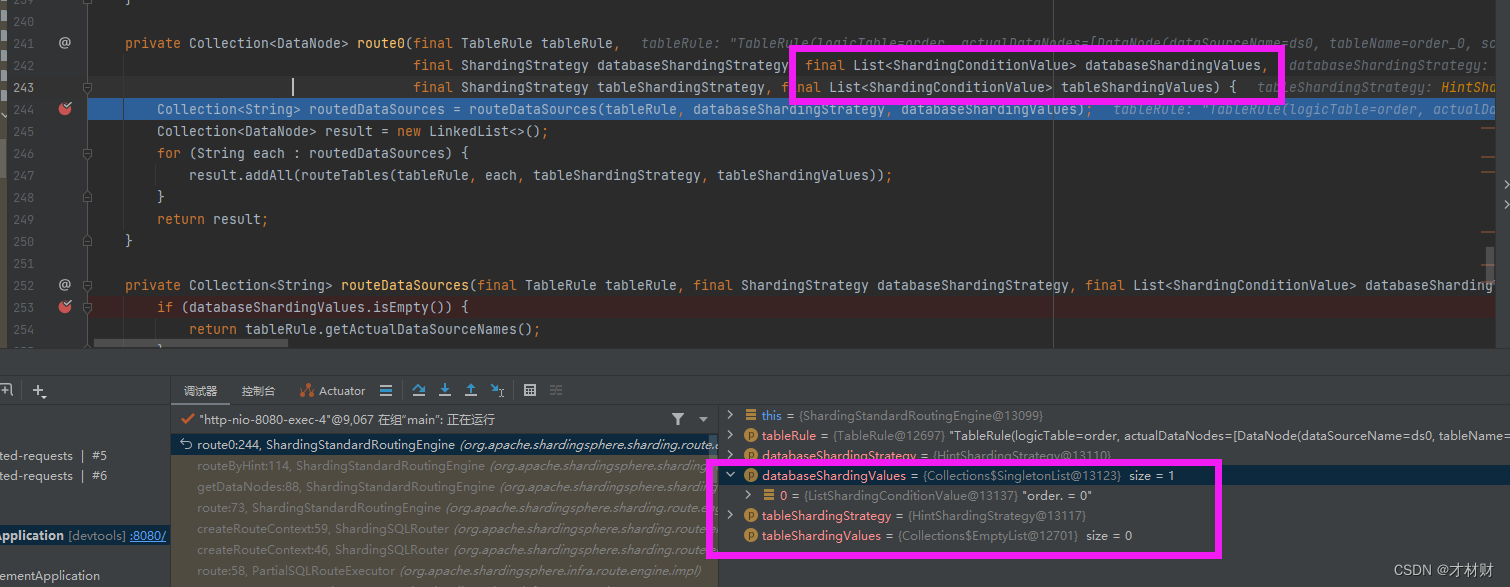This screenshot has width=1510, height=587.
Task: Toggle the breakpoint on line 244
Action: tap(64, 109)
